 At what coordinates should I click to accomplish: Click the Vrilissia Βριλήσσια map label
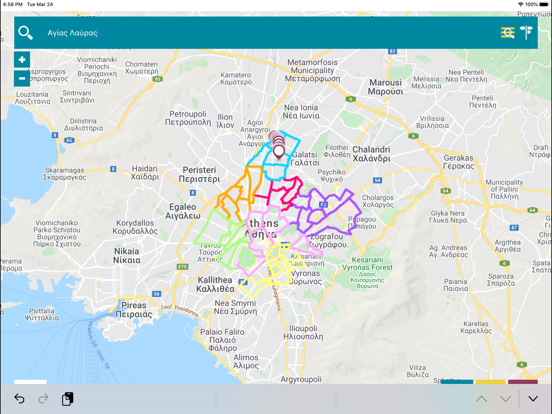click(432, 122)
